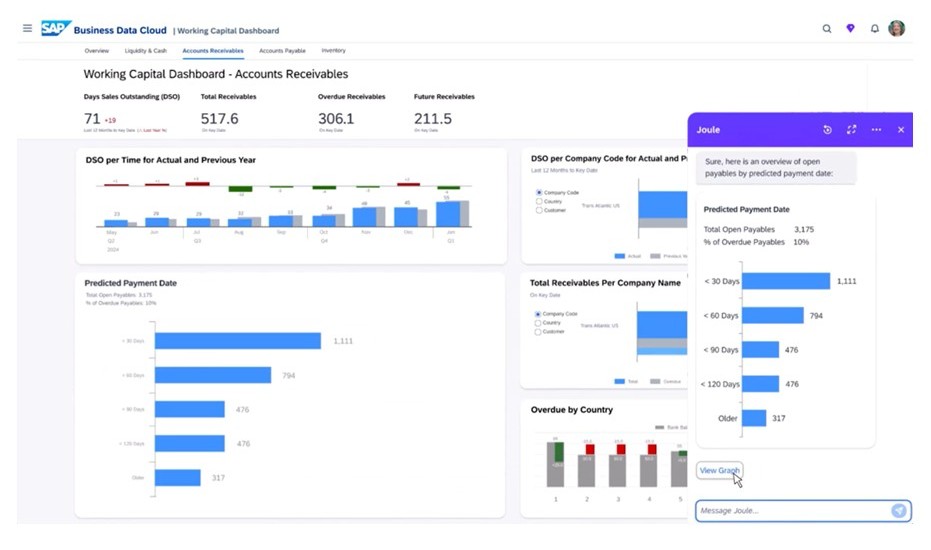The width and height of the screenshot is (931, 550).
Task: Click the SAP logo
Action: point(55,29)
